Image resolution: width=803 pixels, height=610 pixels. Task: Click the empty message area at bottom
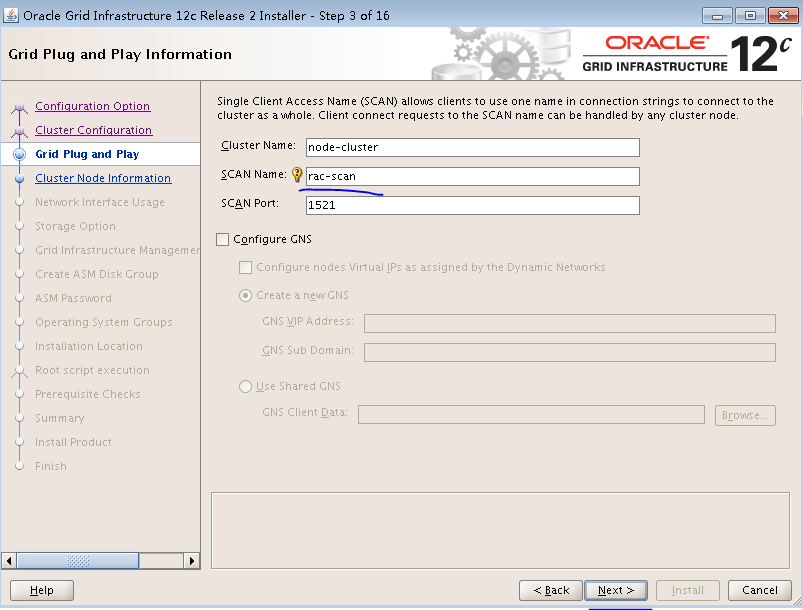[500, 531]
